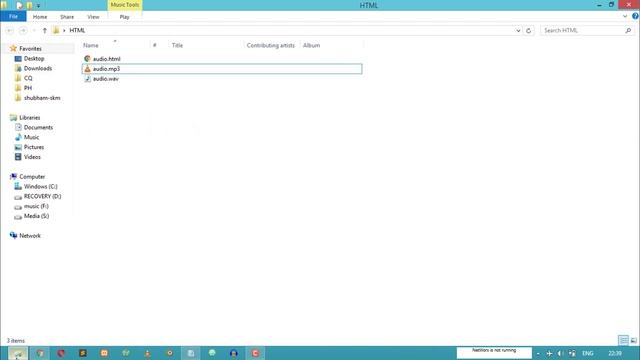Image resolution: width=640 pixels, height=360 pixels.
Task: Expand the ribbon with the chevron
Action: coord(625,17)
